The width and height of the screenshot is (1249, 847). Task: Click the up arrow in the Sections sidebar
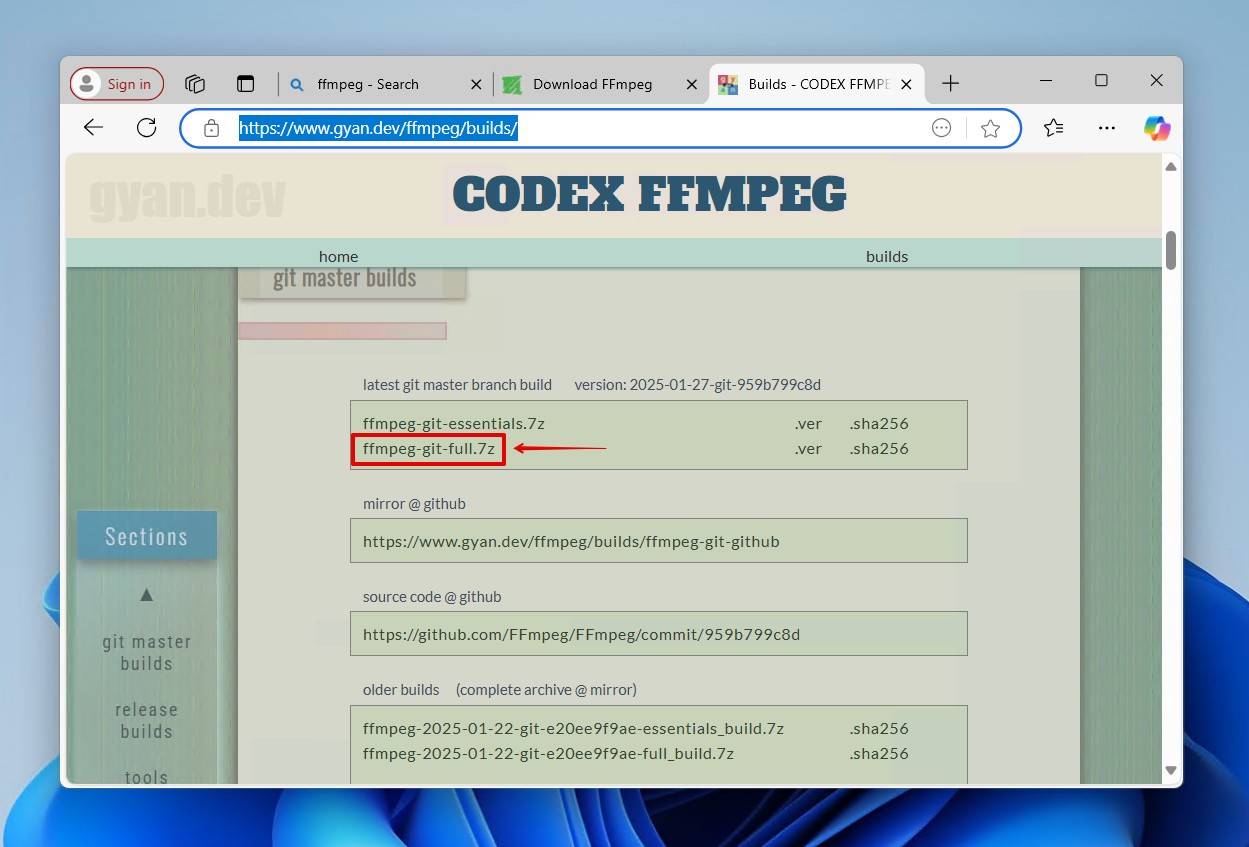(146, 594)
